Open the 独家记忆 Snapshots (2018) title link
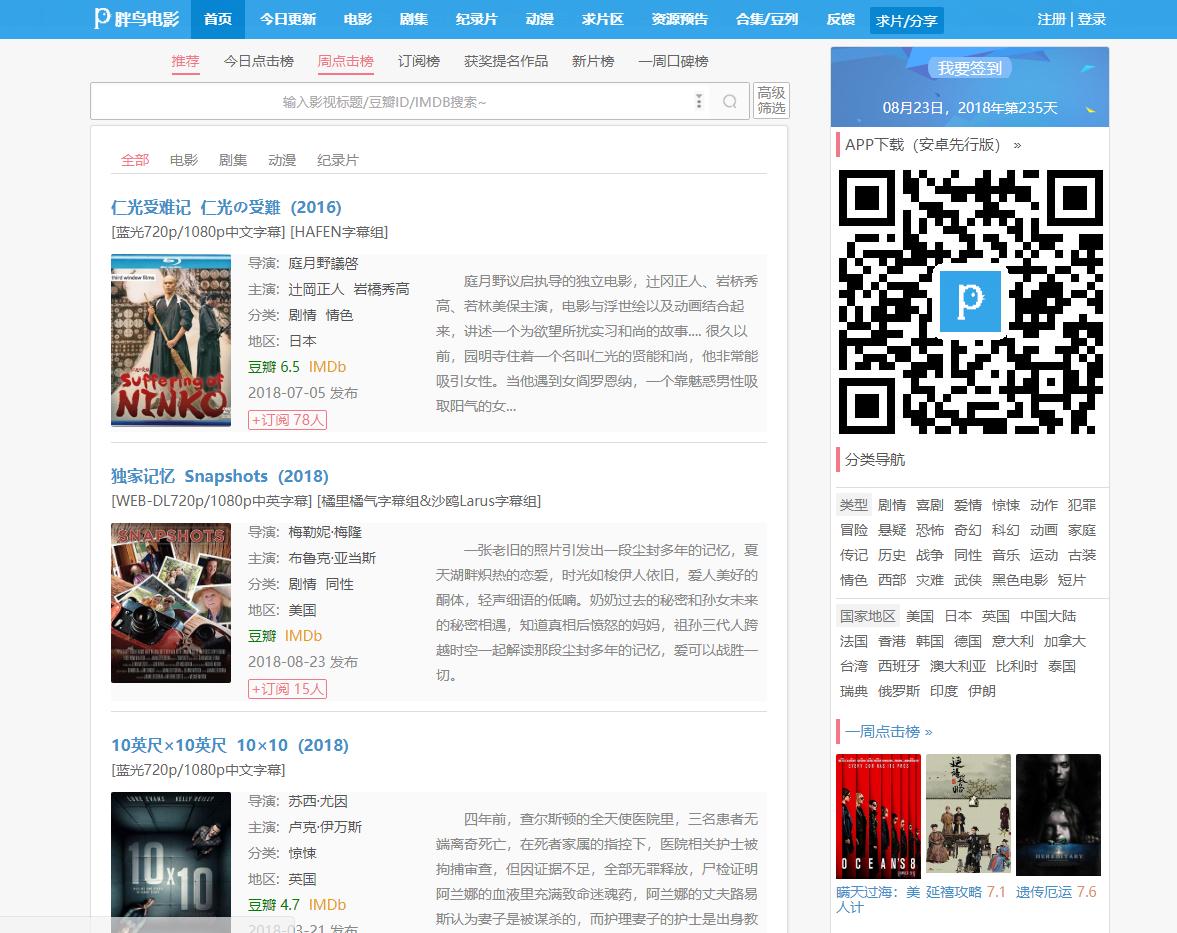Viewport: 1177px width, 933px height. tap(220, 476)
